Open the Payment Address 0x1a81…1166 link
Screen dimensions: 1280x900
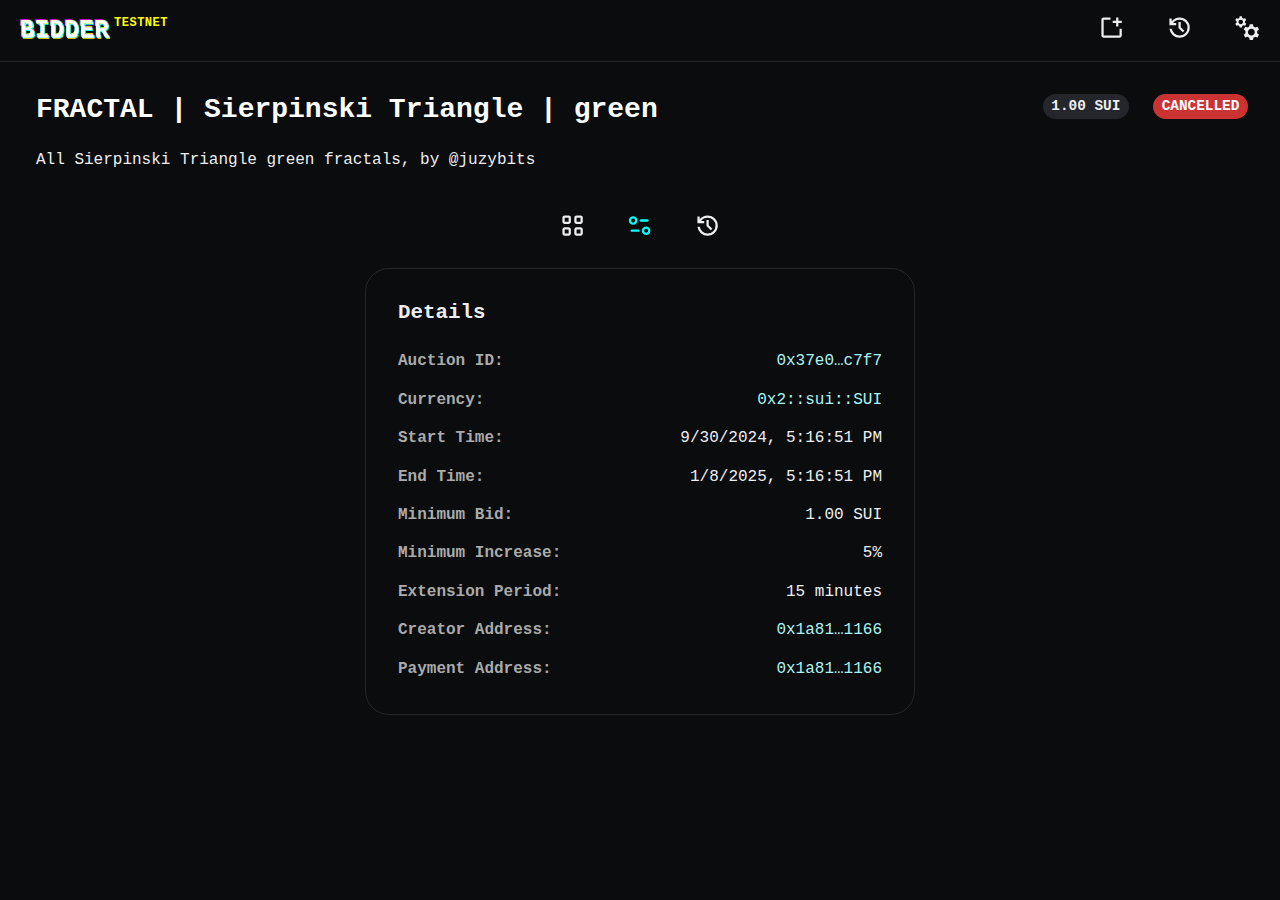tap(829, 668)
